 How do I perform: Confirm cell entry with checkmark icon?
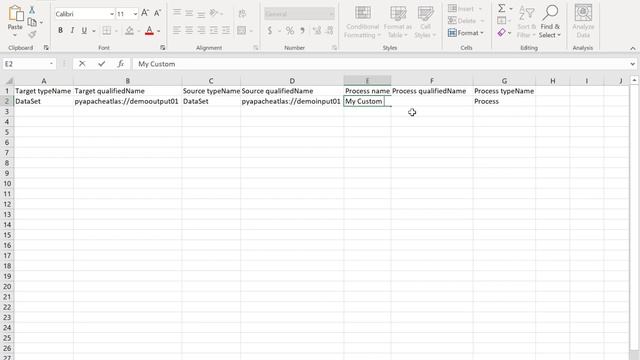point(102,64)
